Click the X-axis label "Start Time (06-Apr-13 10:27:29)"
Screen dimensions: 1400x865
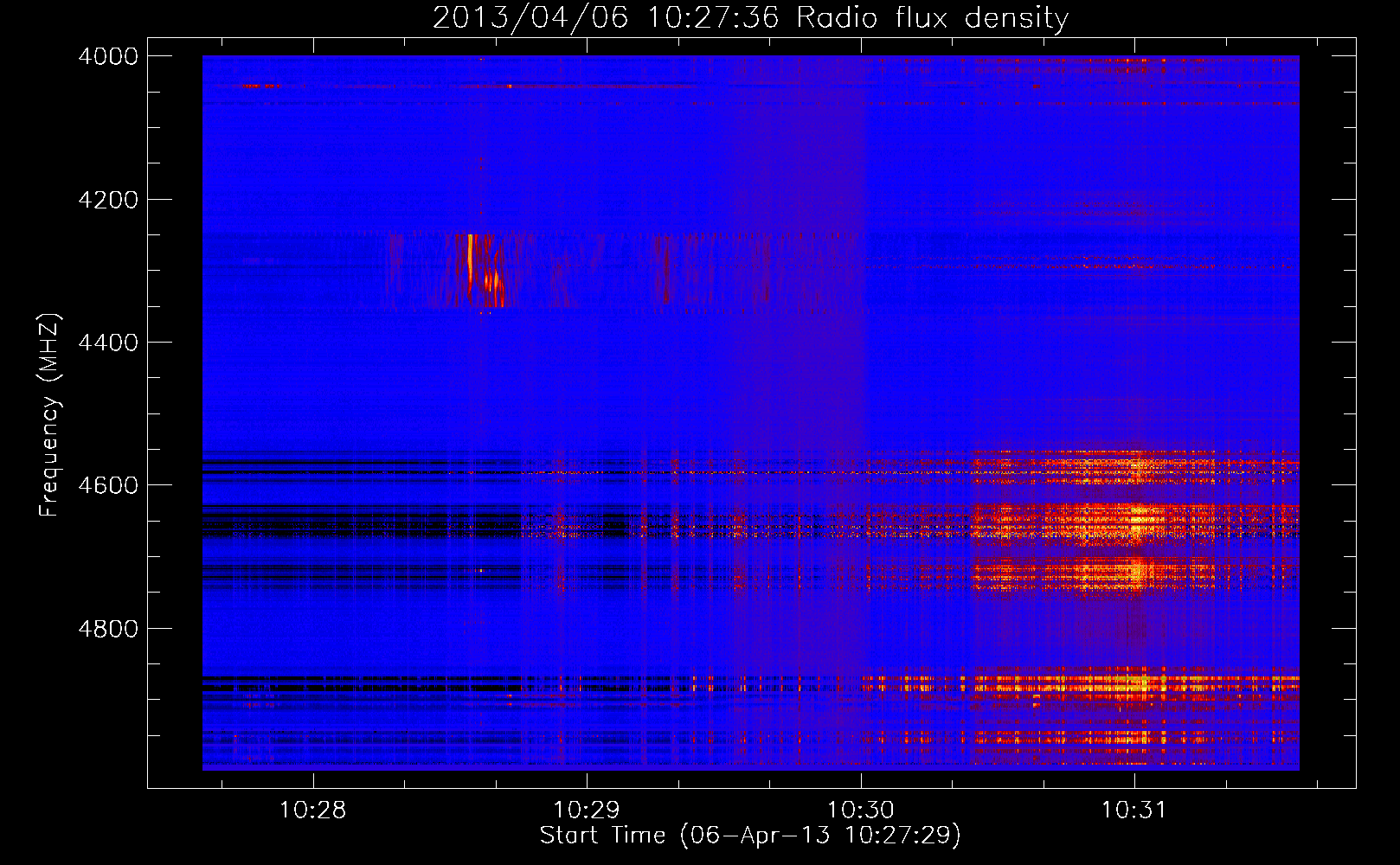[x=750, y=836]
